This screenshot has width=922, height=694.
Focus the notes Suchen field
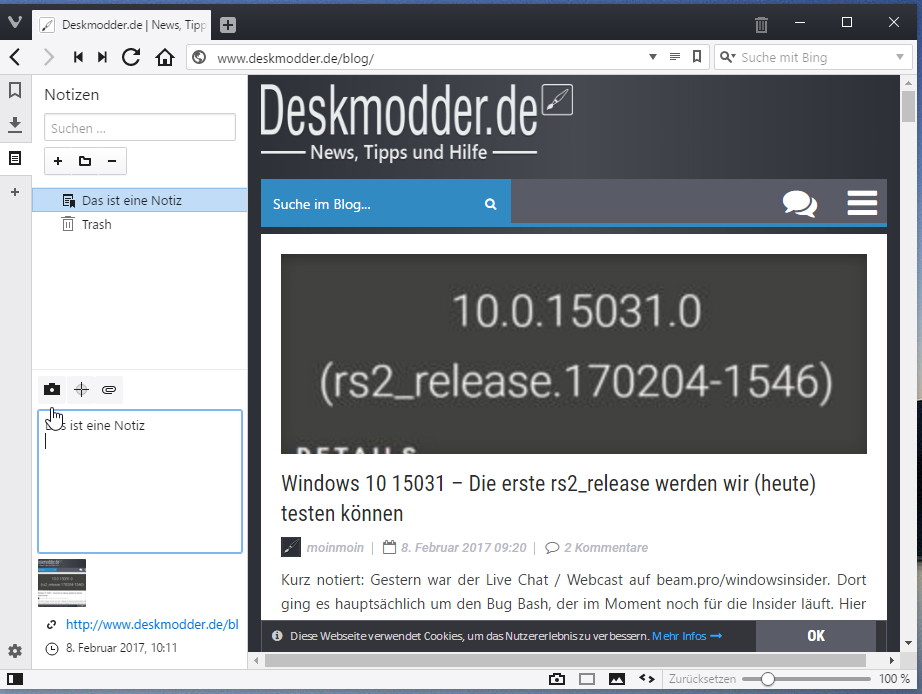[140, 128]
